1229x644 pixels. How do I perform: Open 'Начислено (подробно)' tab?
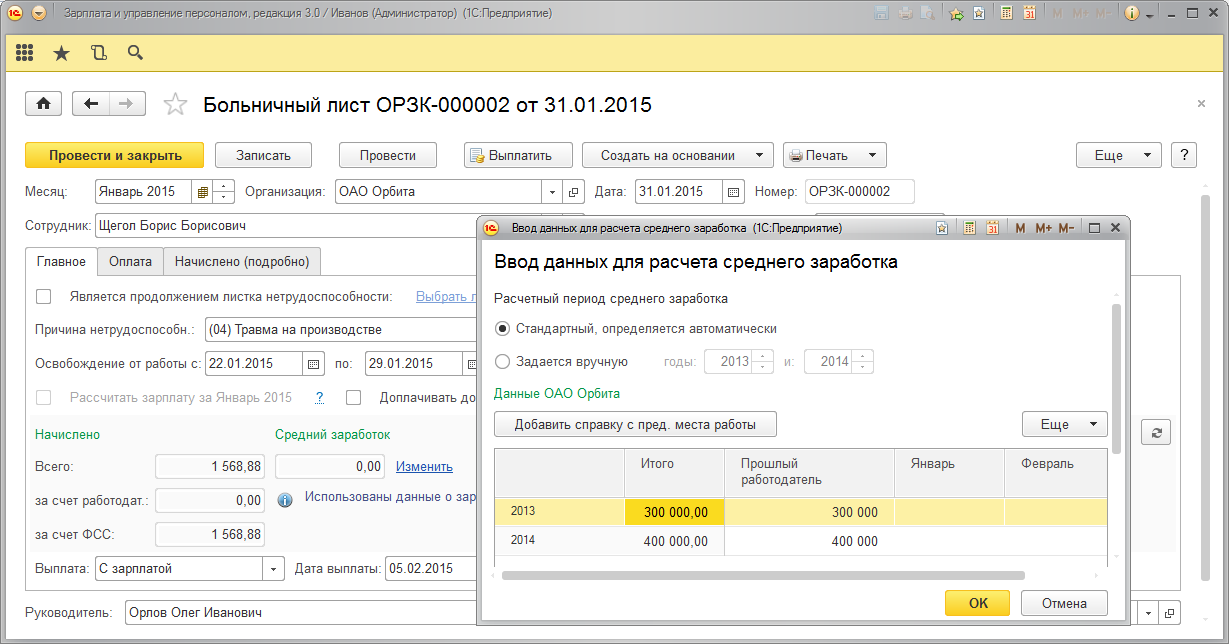(x=241, y=262)
